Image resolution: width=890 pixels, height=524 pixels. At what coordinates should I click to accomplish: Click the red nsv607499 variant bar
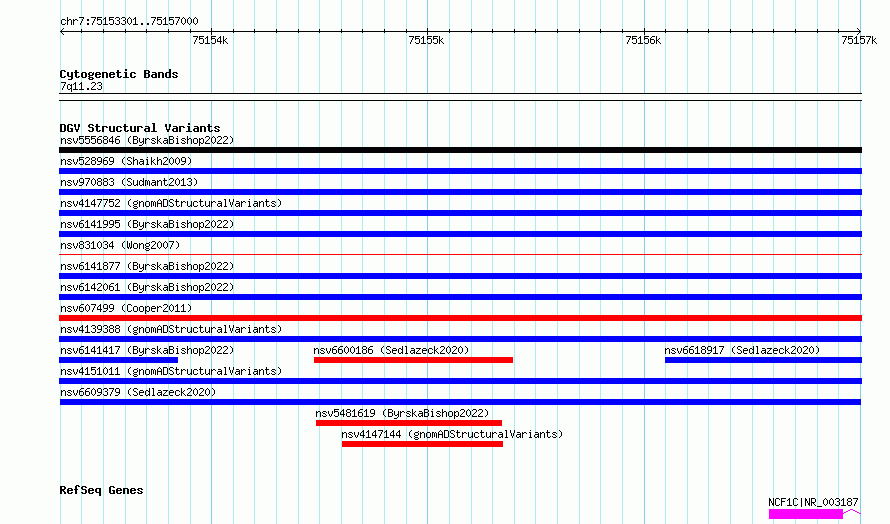point(460,318)
